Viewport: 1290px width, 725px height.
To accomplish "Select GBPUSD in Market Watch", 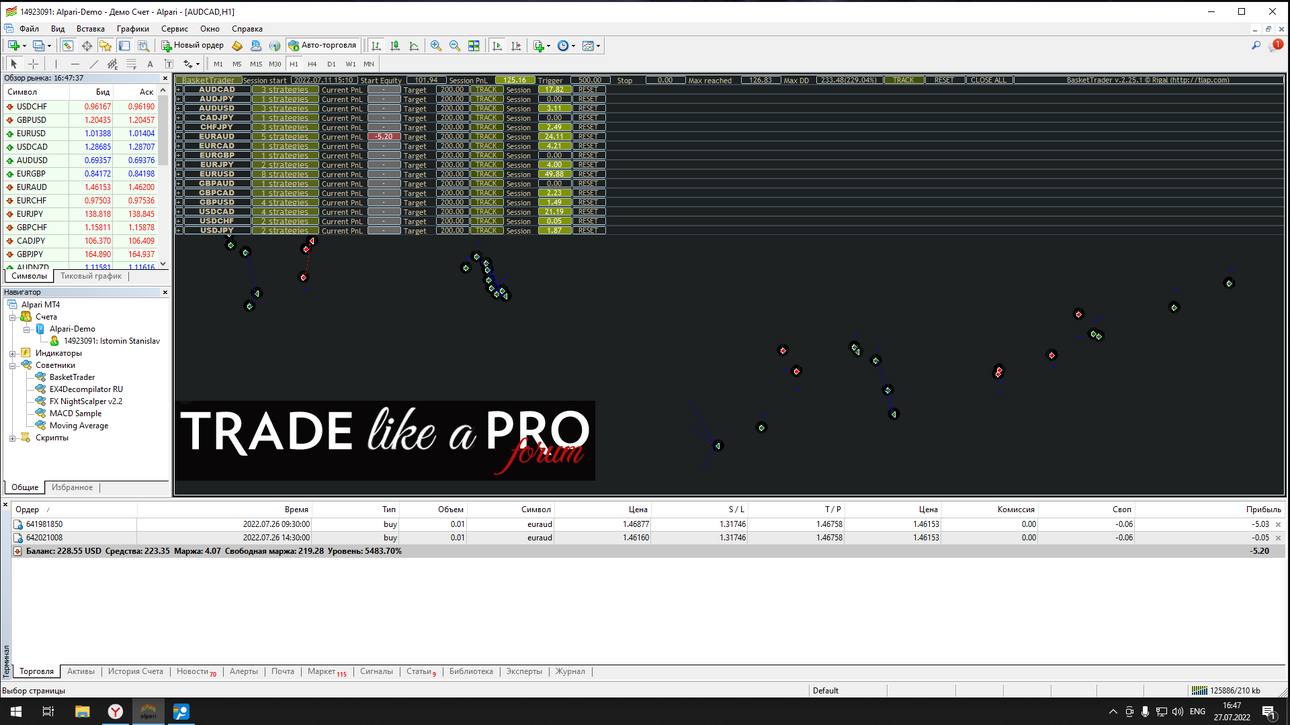I will tap(32, 120).
